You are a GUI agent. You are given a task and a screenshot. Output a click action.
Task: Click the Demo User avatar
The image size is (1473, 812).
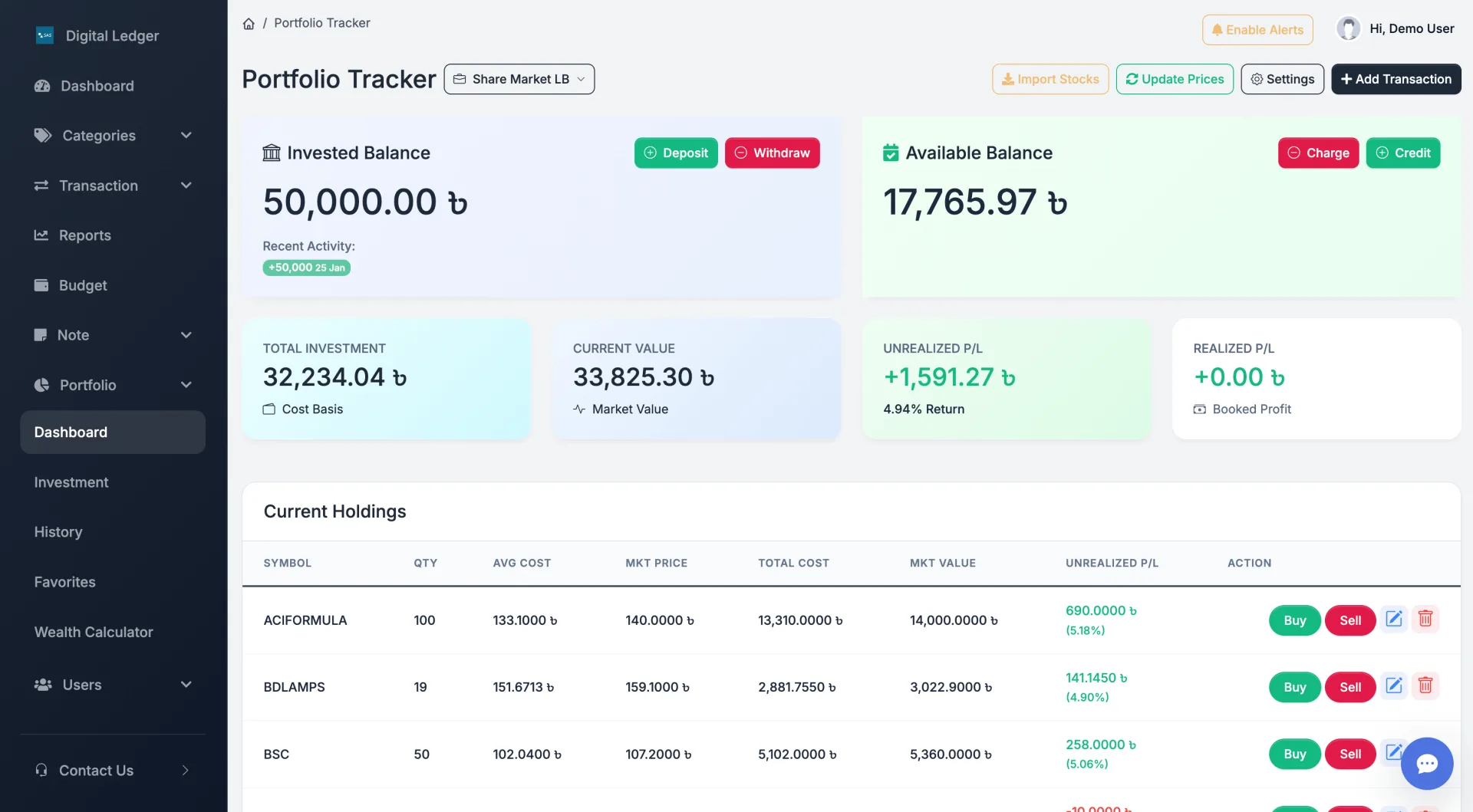(x=1348, y=28)
